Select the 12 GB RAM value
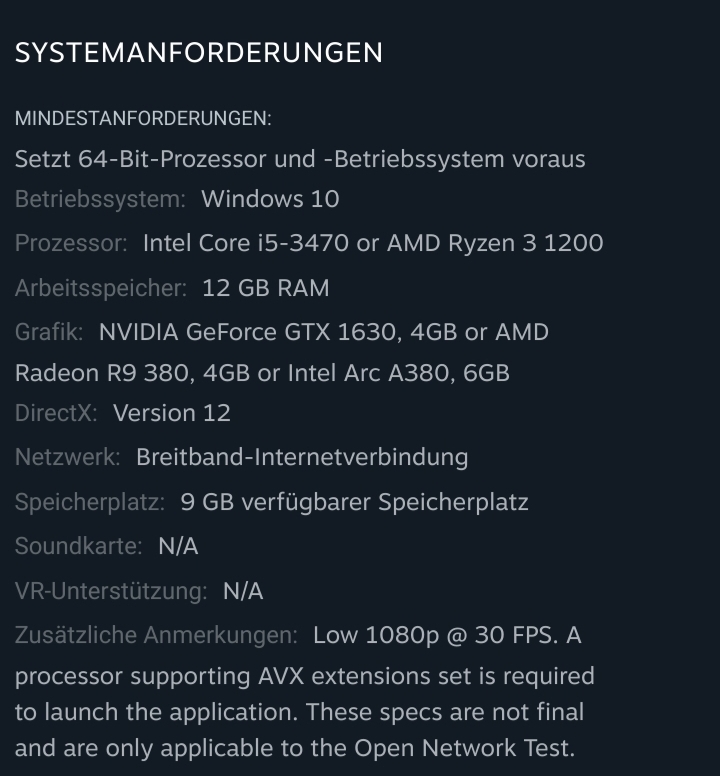720x776 pixels. [x=266, y=288]
